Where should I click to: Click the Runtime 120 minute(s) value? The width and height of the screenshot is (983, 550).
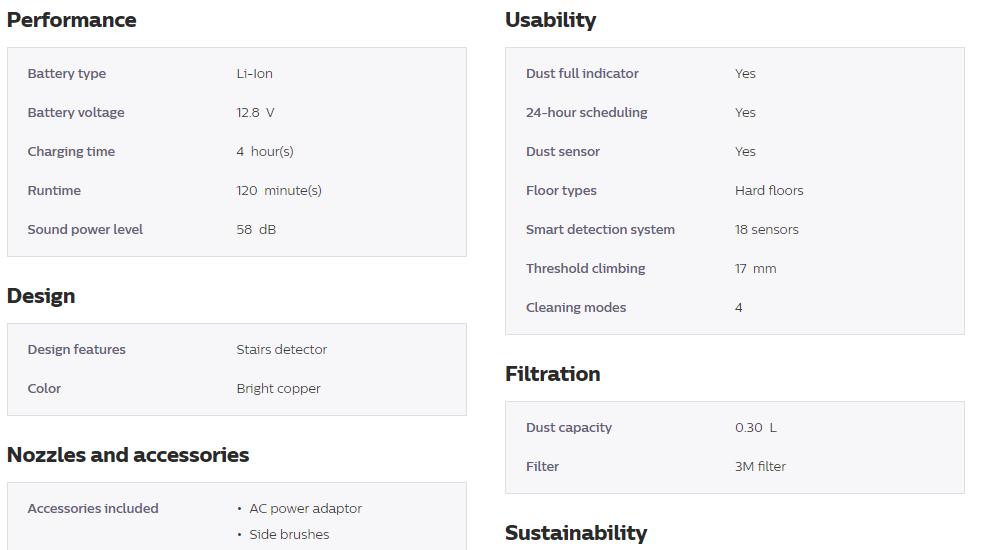[x=279, y=191]
